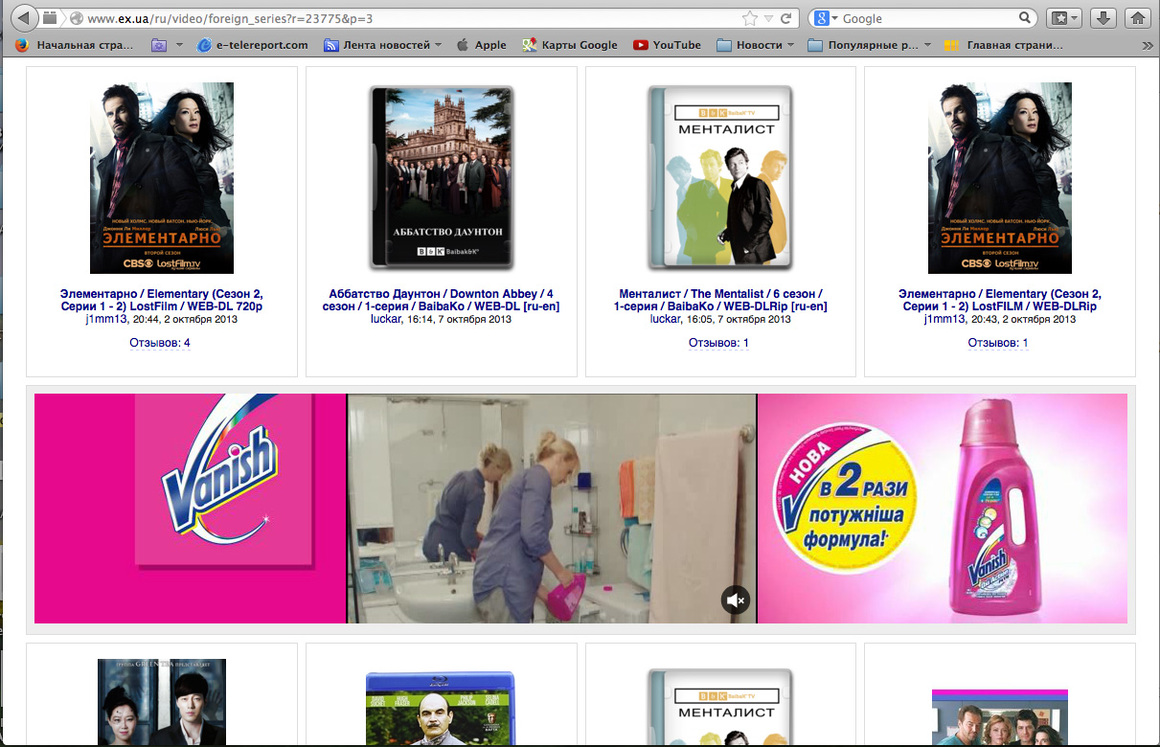The image size is (1160, 747).
Task: Open the 'Аббатство Даунтон / Downton Abbey' title link
Action: click(x=441, y=300)
